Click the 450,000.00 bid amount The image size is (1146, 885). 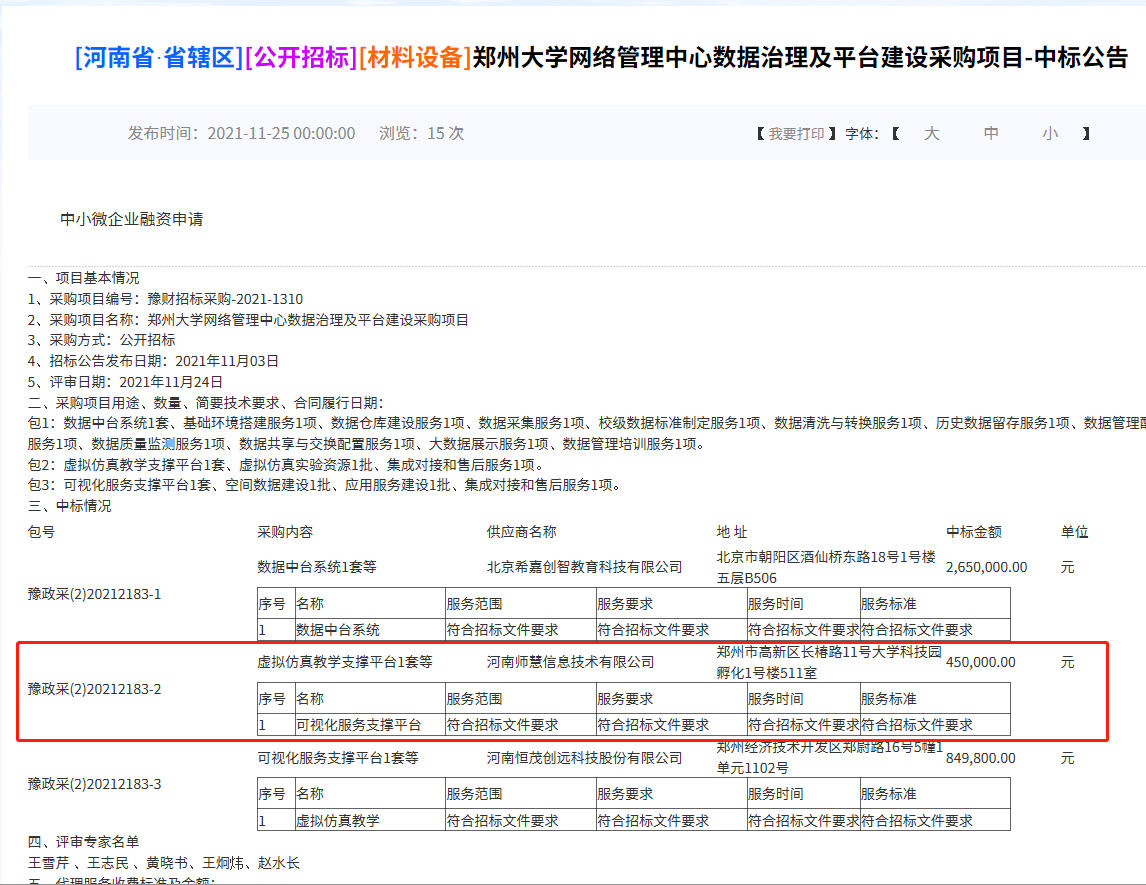coord(980,662)
